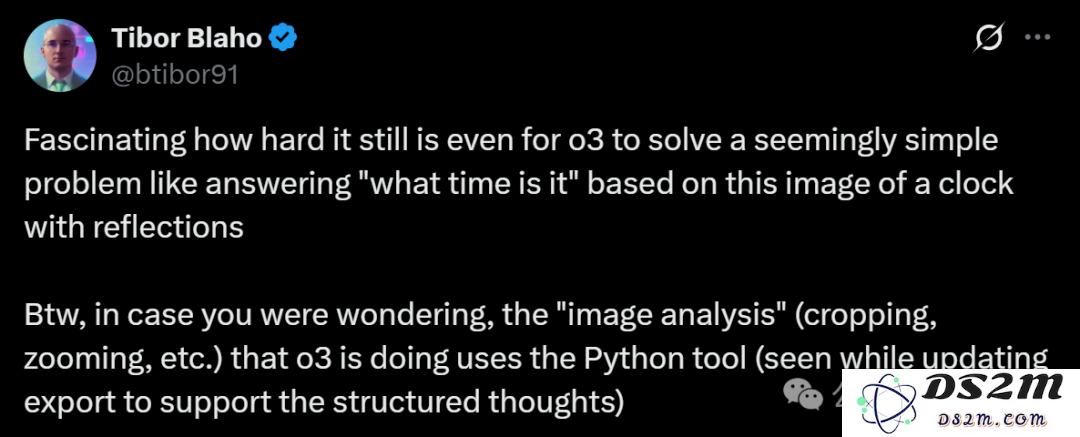This screenshot has width=1080, height=437.
Task: Click the blue verified badge
Action: [x=282, y=39]
